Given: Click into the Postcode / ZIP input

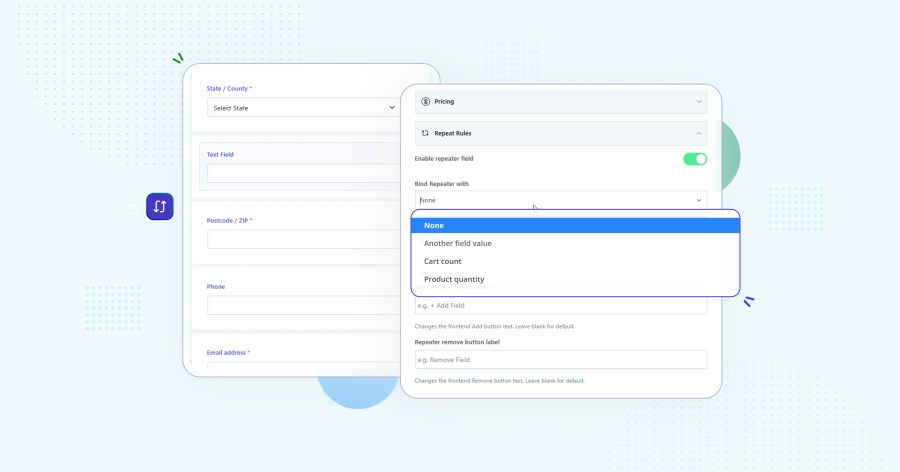Looking at the screenshot, I should [x=303, y=239].
